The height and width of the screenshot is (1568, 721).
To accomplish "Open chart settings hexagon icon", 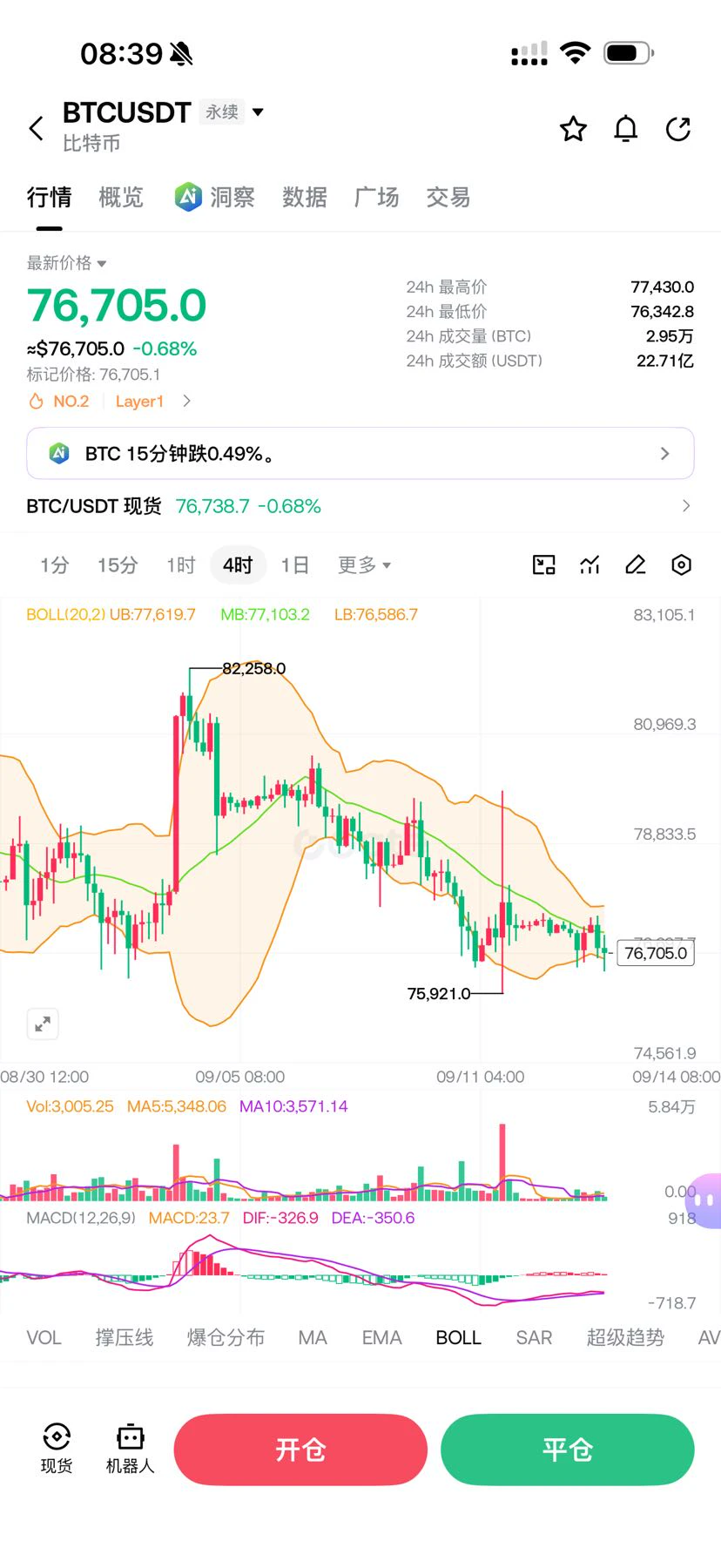I will coord(682,565).
